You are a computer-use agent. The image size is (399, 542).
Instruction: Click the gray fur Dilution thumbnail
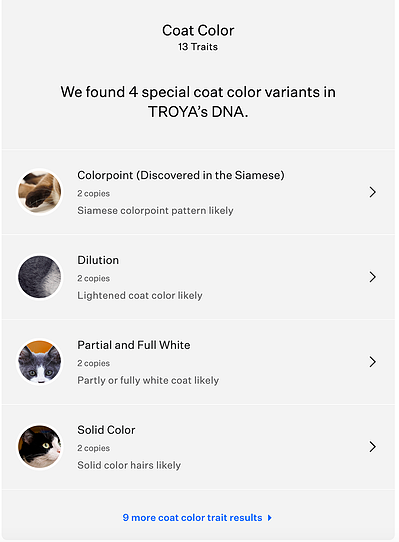pyautogui.click(x=39, y=277)
